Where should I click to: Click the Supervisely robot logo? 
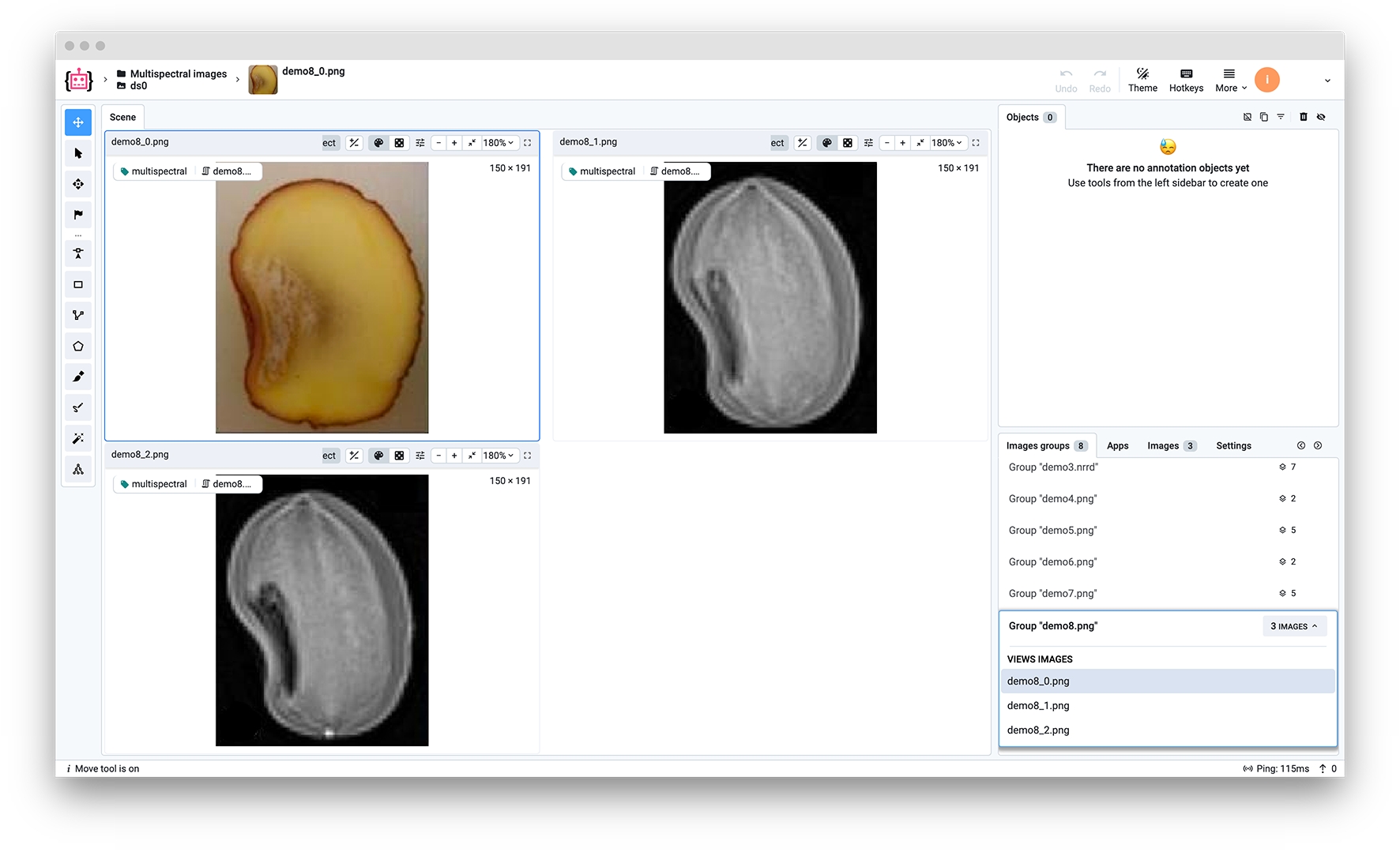[79, 80]
